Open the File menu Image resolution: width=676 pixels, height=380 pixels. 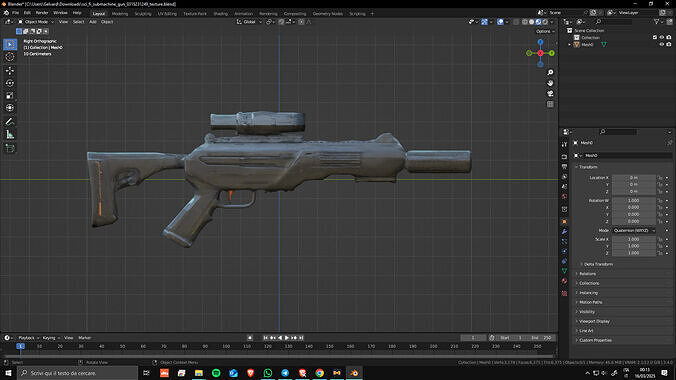pos(16,13)
